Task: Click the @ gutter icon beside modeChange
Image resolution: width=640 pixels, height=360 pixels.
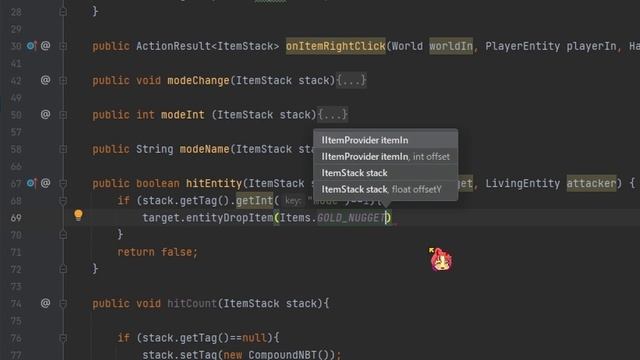Action: (45, 80)
